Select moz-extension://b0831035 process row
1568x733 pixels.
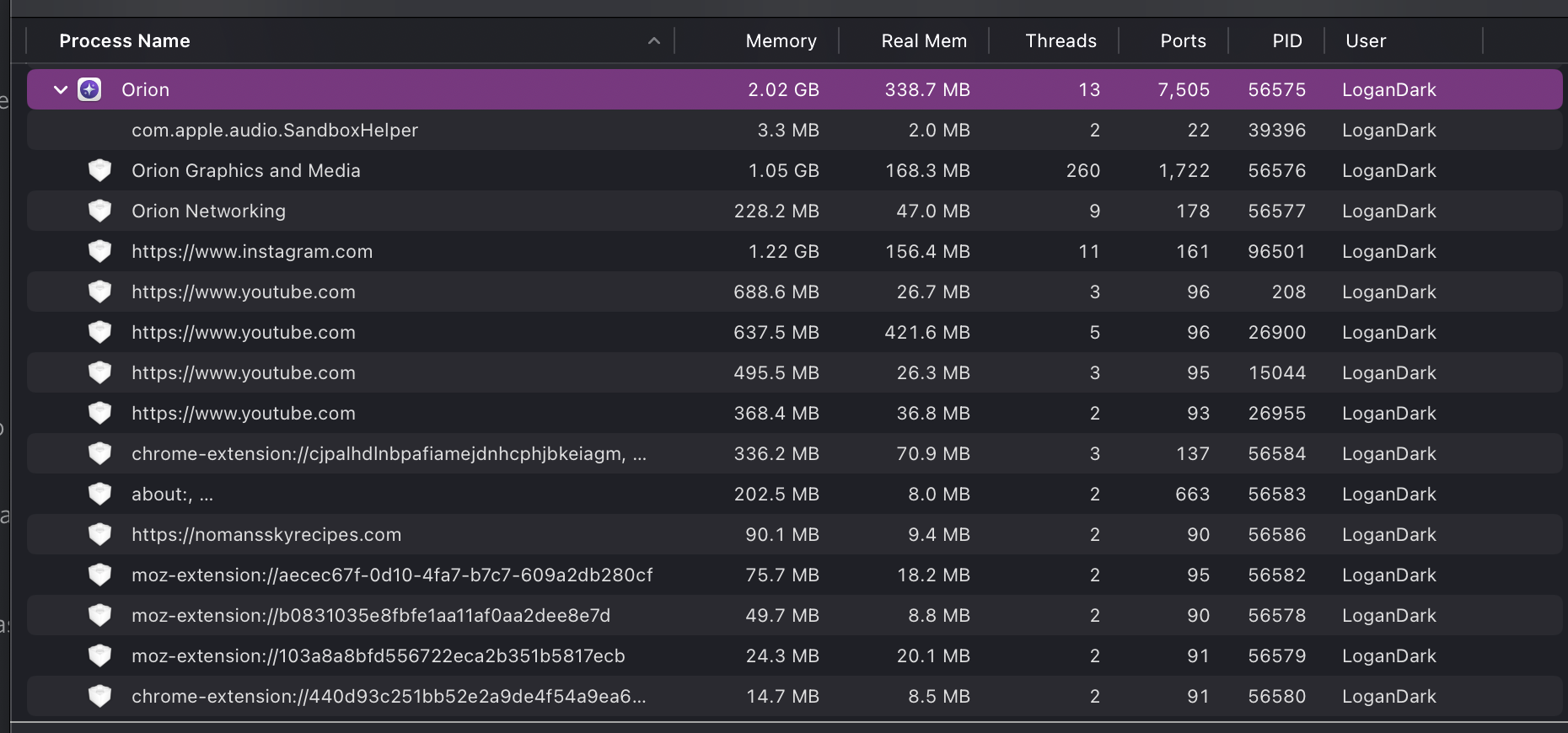click(794, 615)
